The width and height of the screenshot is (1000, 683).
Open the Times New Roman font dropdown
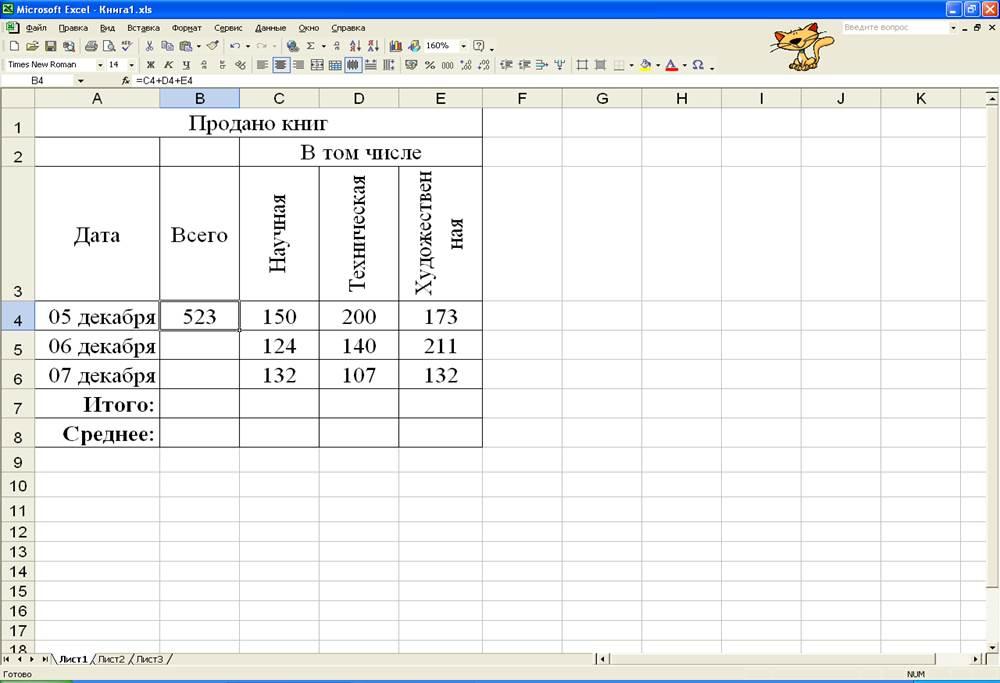point(98,65)
